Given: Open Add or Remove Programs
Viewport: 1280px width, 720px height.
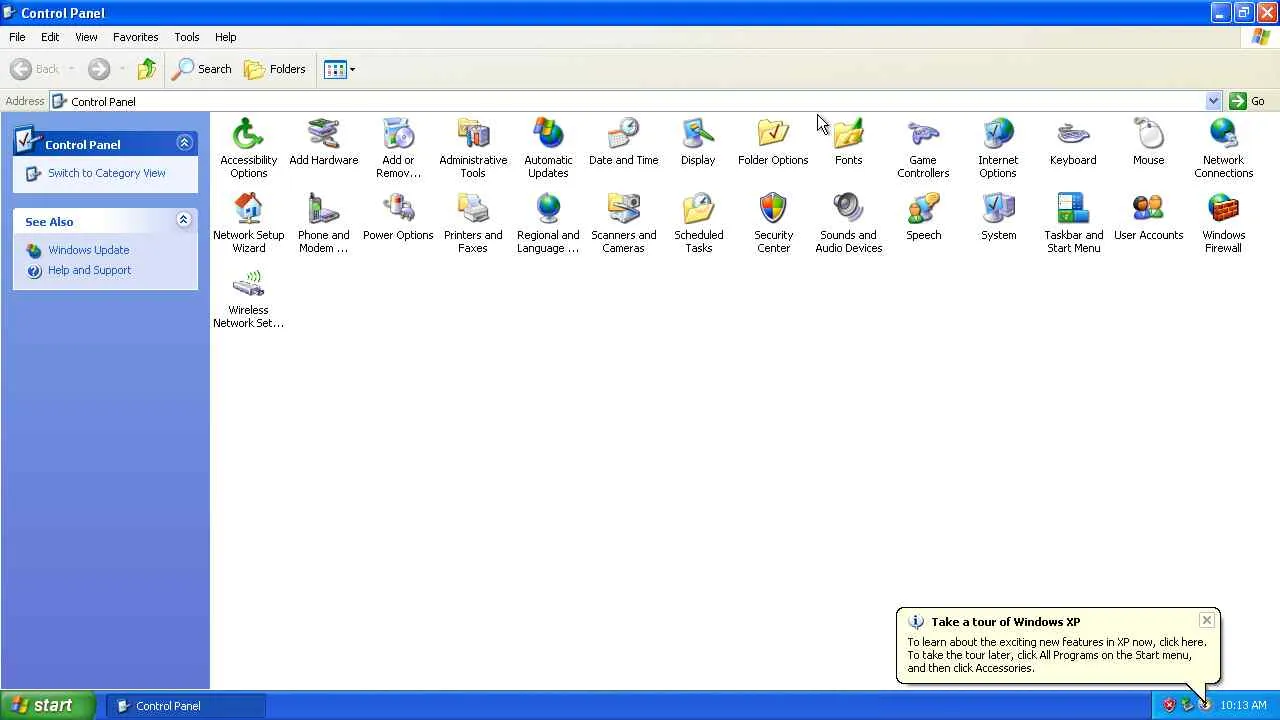Looking at the screenshot, I should click(x=398, y=147).
